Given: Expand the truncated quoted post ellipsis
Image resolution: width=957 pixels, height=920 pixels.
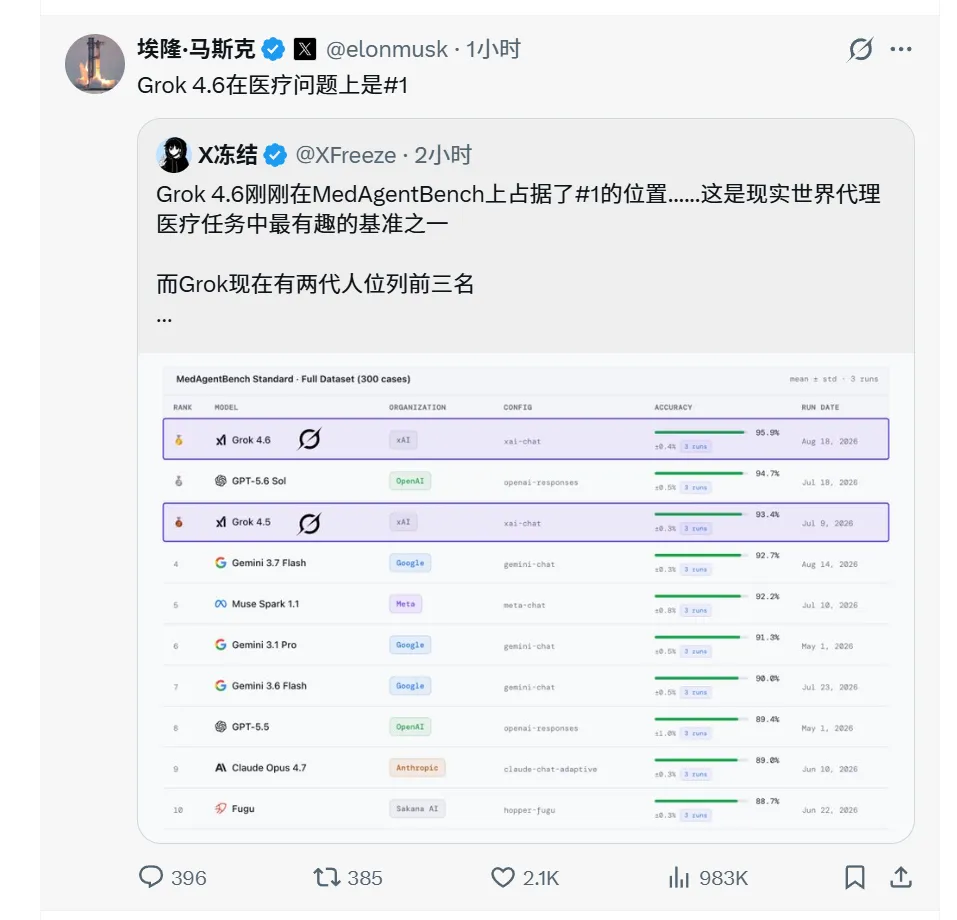Looking at the screenshot, I should pos(164,319).
